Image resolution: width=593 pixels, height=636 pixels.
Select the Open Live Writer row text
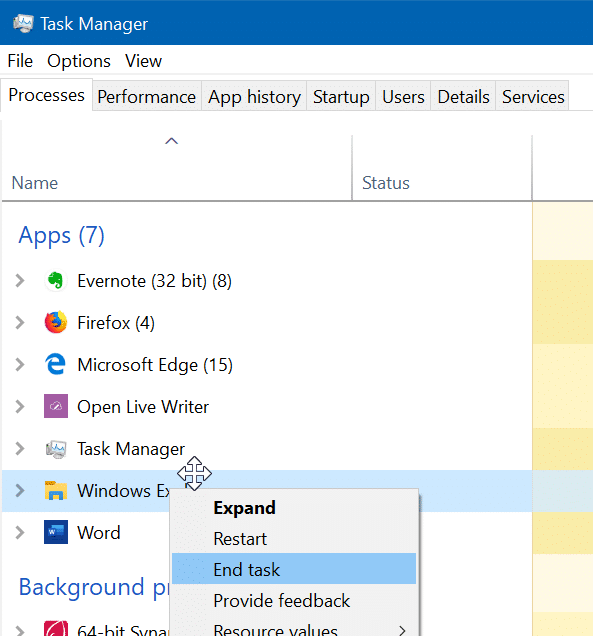pos(143,407)
